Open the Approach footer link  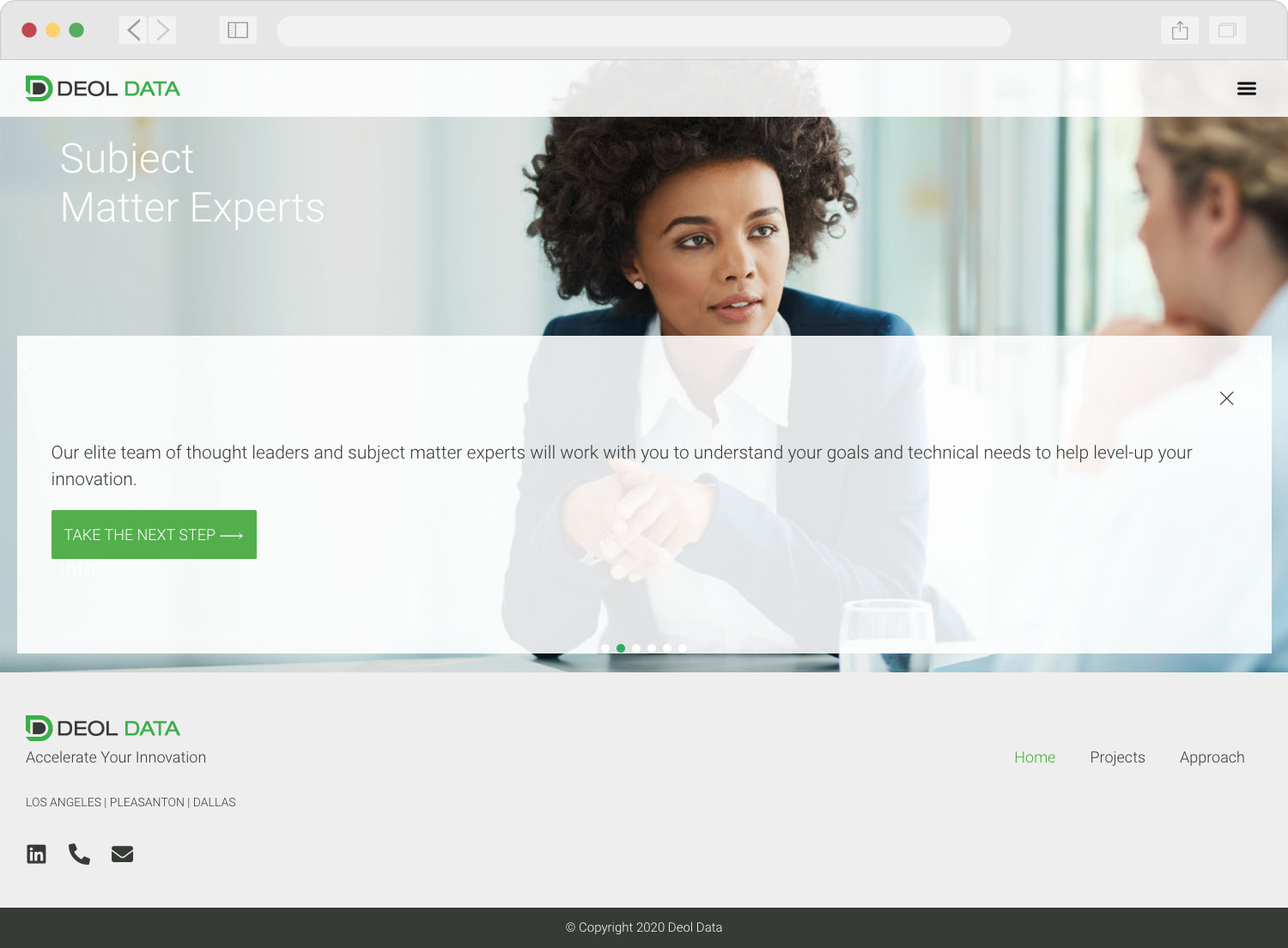point(1212,757)
